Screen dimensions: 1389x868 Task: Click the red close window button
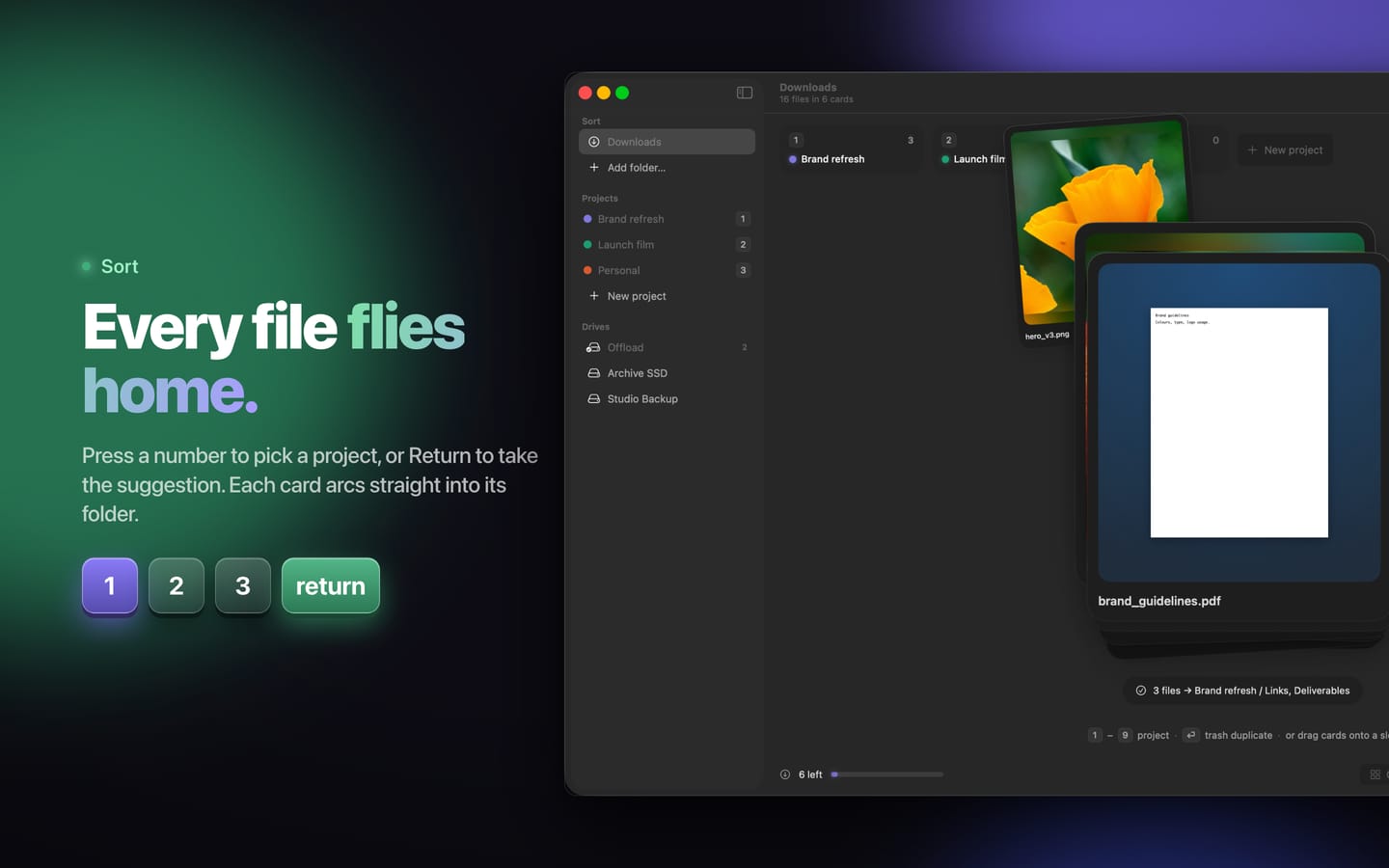tap(586, 93)
